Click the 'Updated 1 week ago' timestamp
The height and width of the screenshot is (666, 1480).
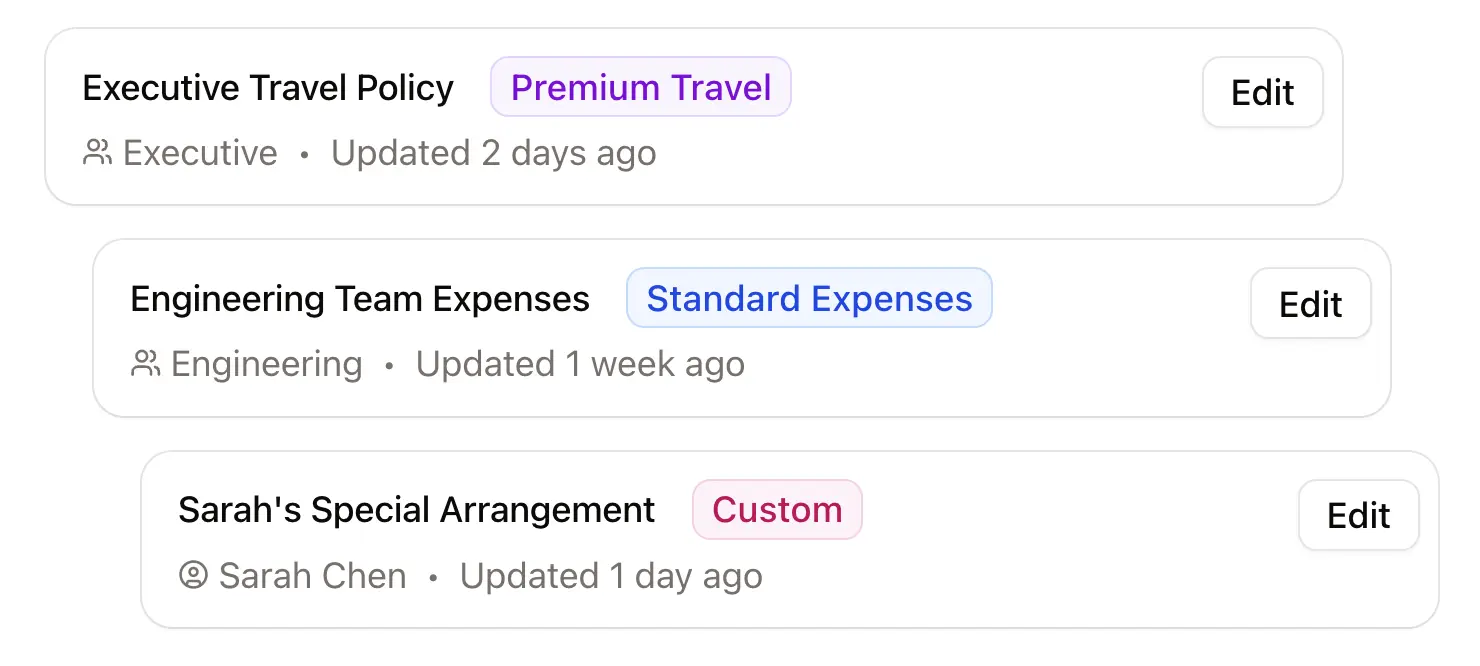(x=580, y=364)
